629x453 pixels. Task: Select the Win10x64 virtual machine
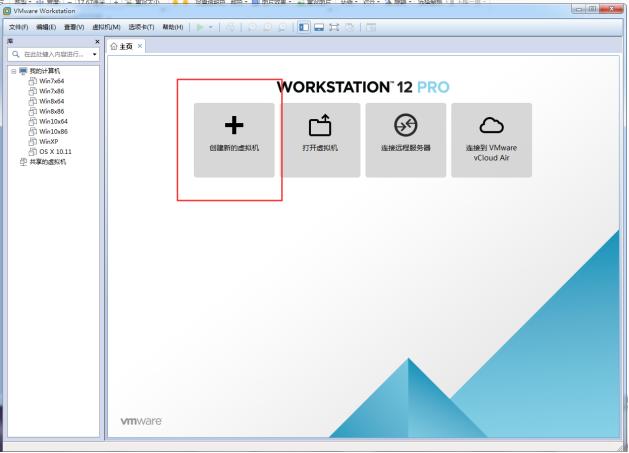53,121
